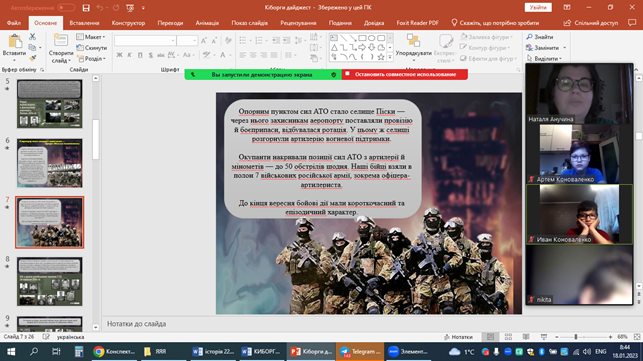The height and width of the screenshot is (361, 643).
Task: Click the Спільний доступ button
Action: 591,23
